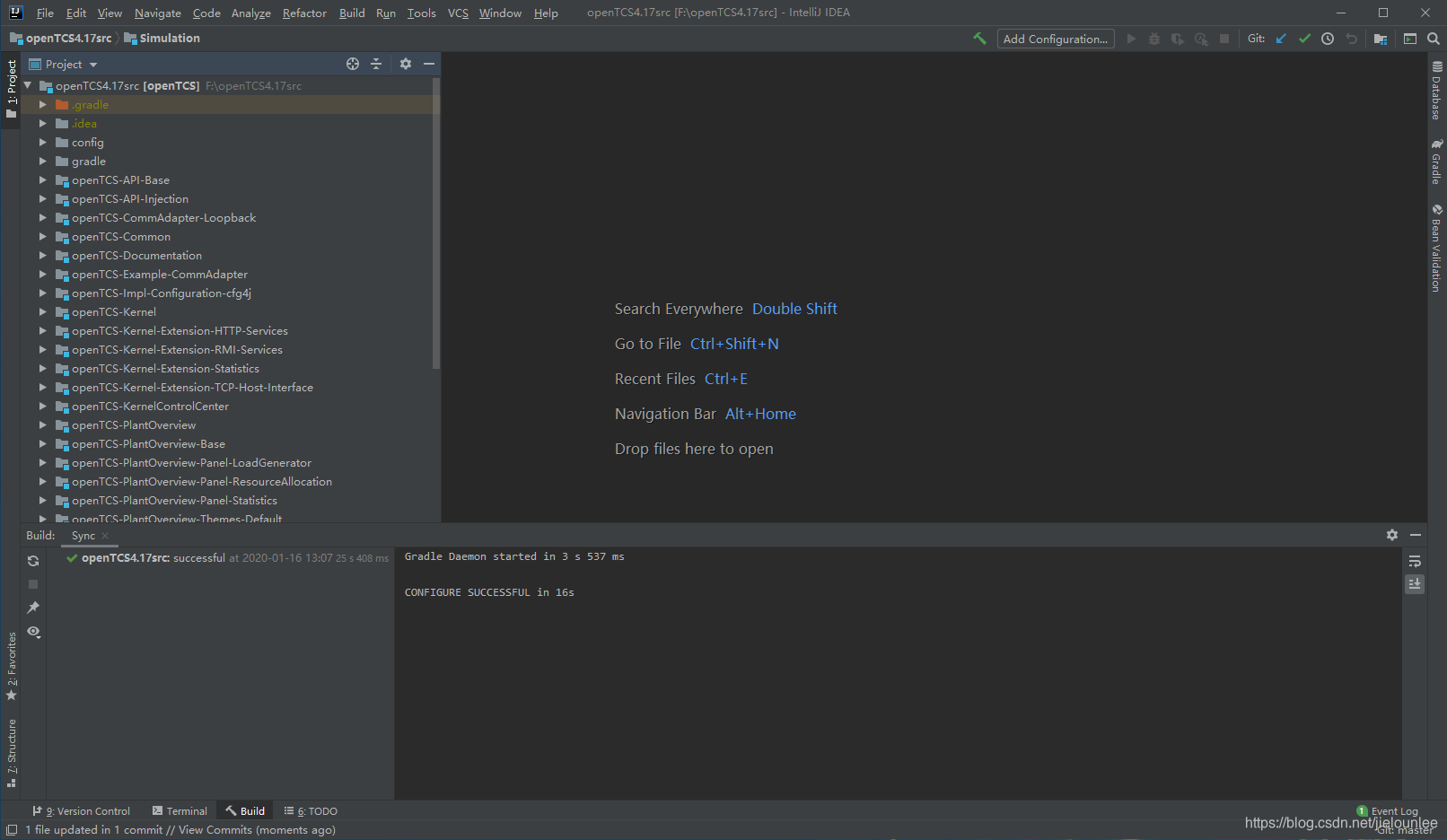Screen dimensions: 1447x840
Task: Open the Navigate menu
Action: 158,13
